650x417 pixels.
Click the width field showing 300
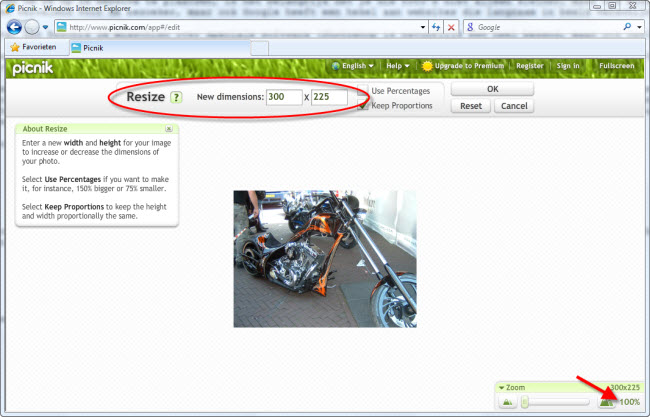[284, 97]
